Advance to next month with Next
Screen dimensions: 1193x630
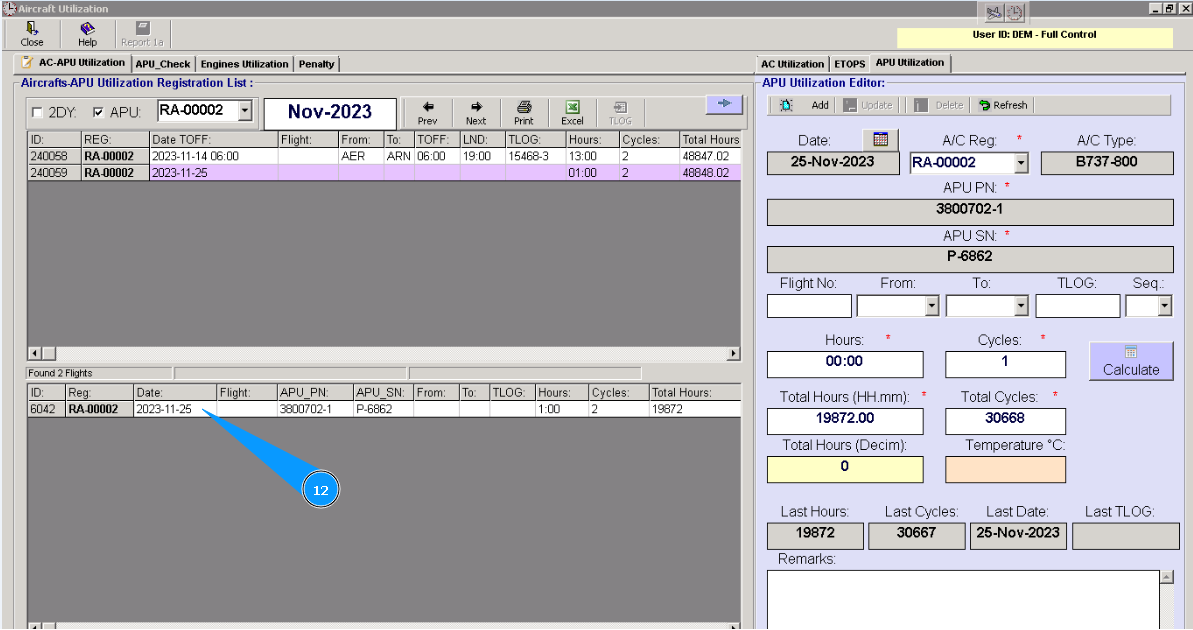(x=476, y=112)
